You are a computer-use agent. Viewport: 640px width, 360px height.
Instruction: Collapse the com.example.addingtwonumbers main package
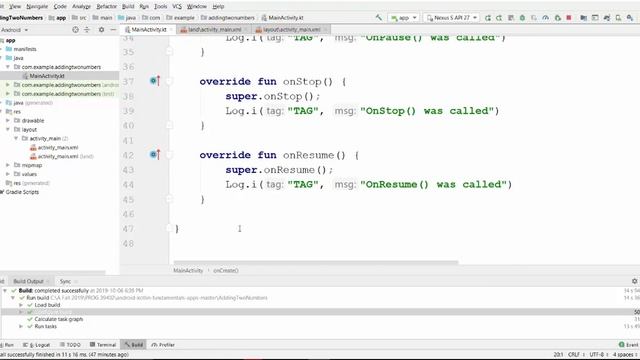point(8,67)
